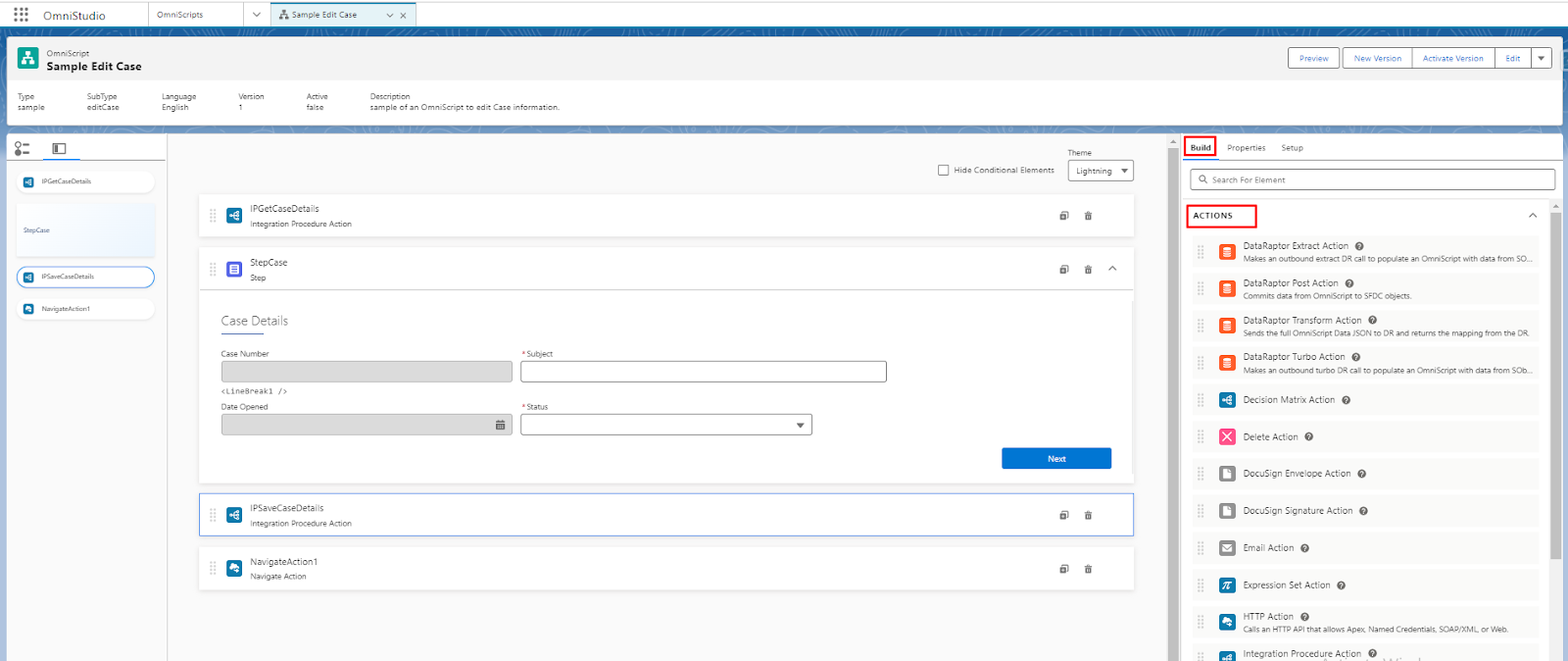Click the DataRaptor Turbo Action icon
The width and height of the screenshot is (1568, 661).
pyautogui.click(x=1227, y=363)
